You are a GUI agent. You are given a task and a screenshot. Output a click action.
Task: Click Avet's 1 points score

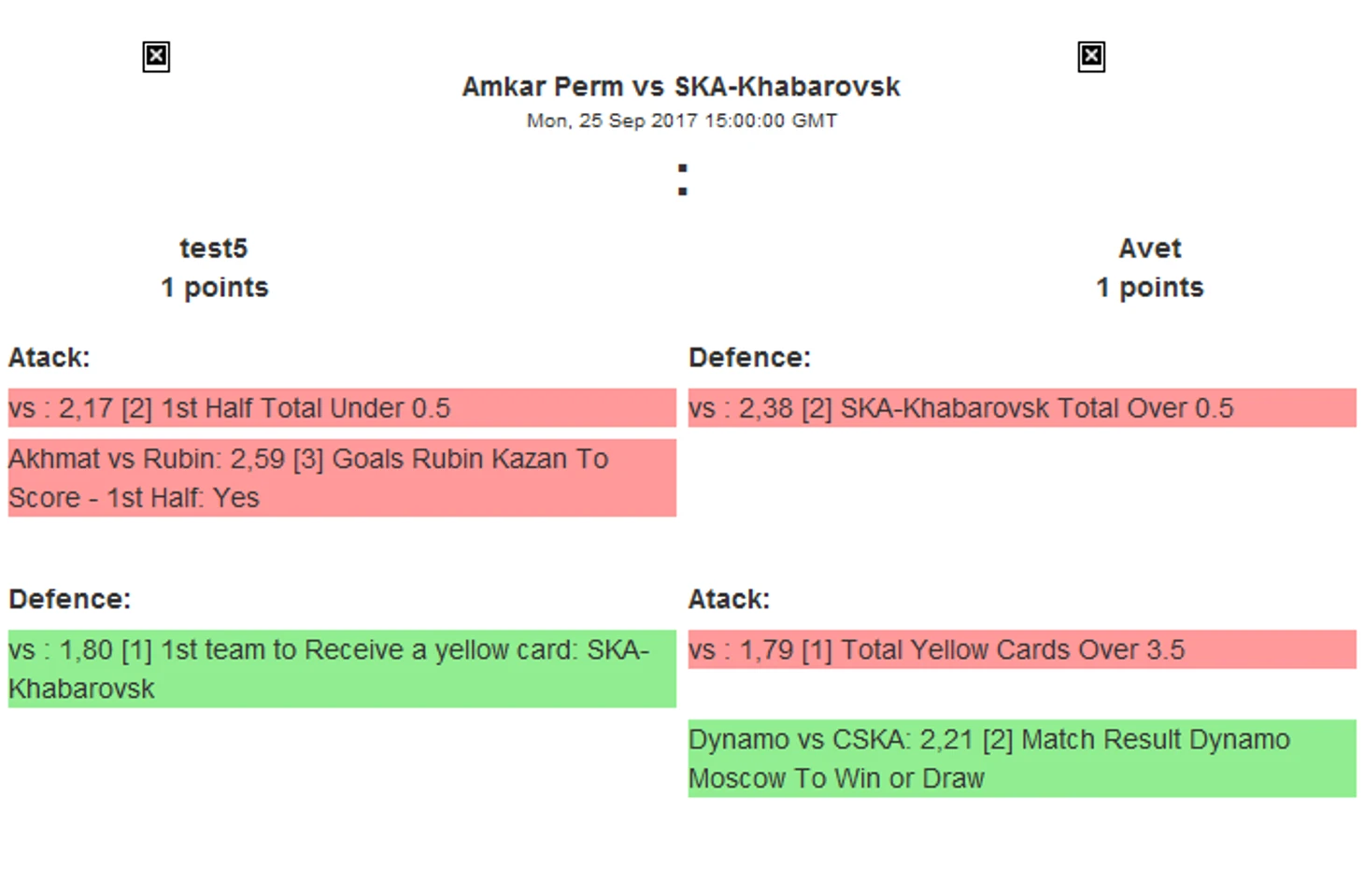coord(1150,288)
